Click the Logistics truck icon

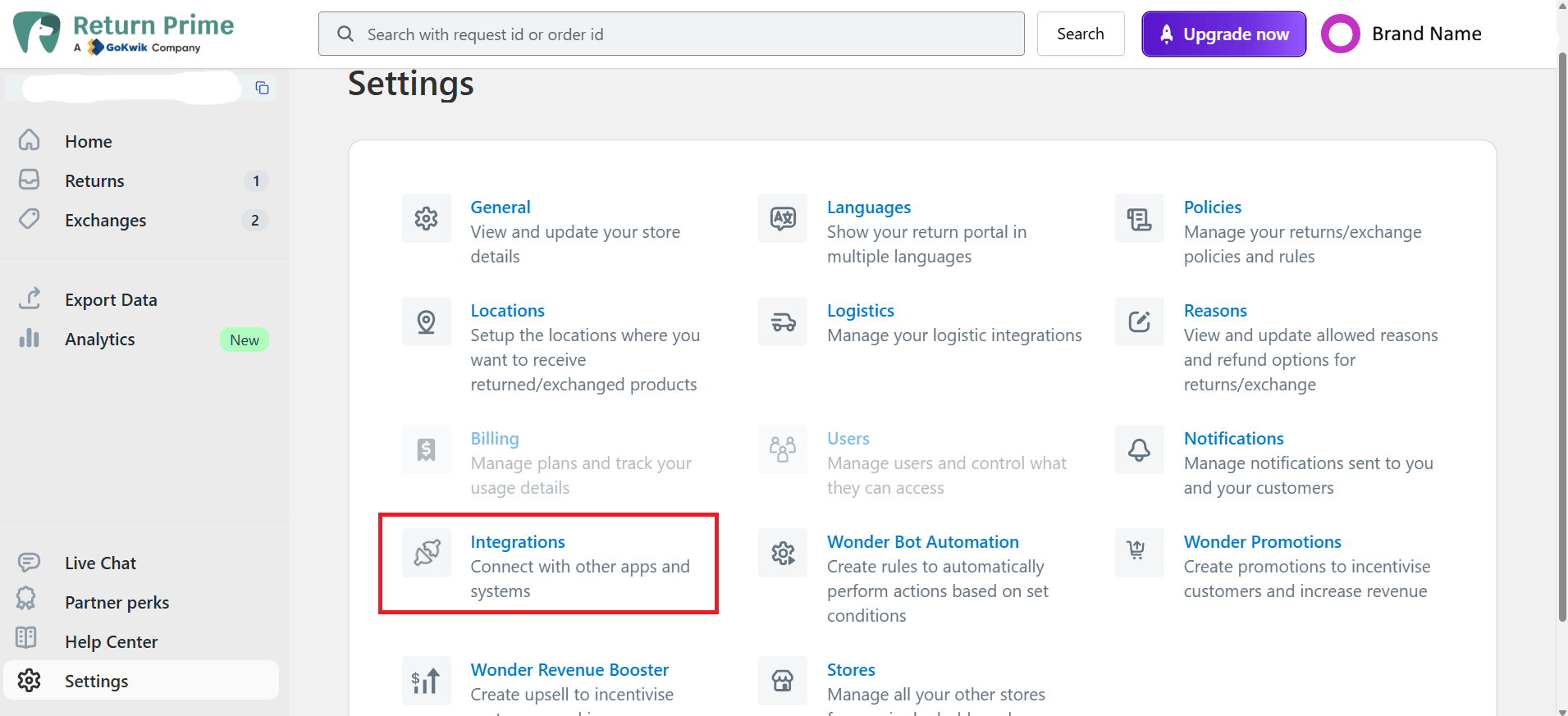click(x=783, y=322)
